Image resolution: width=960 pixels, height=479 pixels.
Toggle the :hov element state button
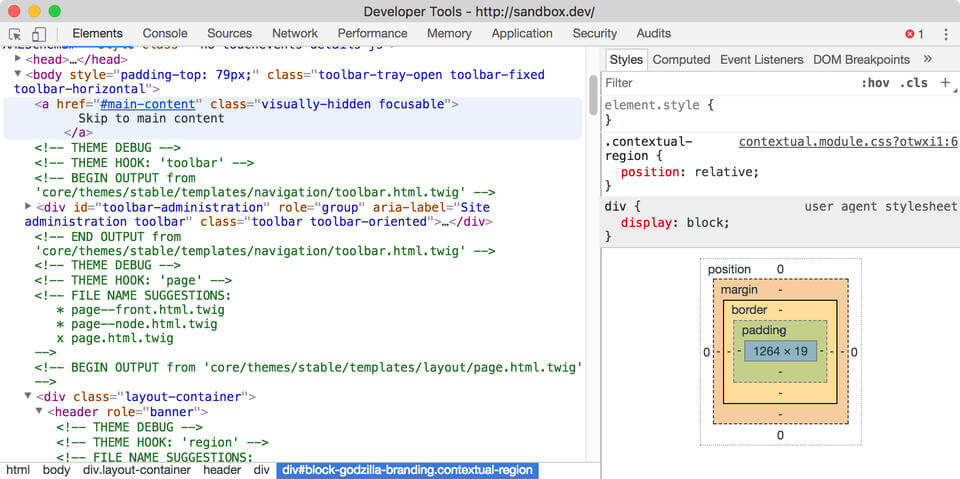click(x=875, y=83)
